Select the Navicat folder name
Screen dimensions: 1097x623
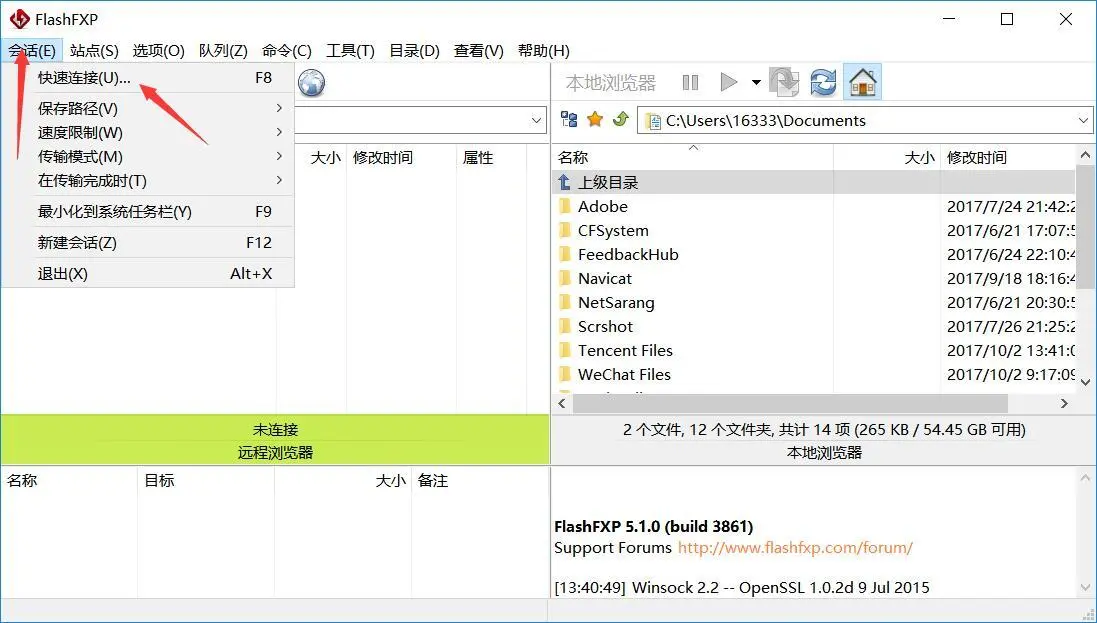click(x=604, y=279)
